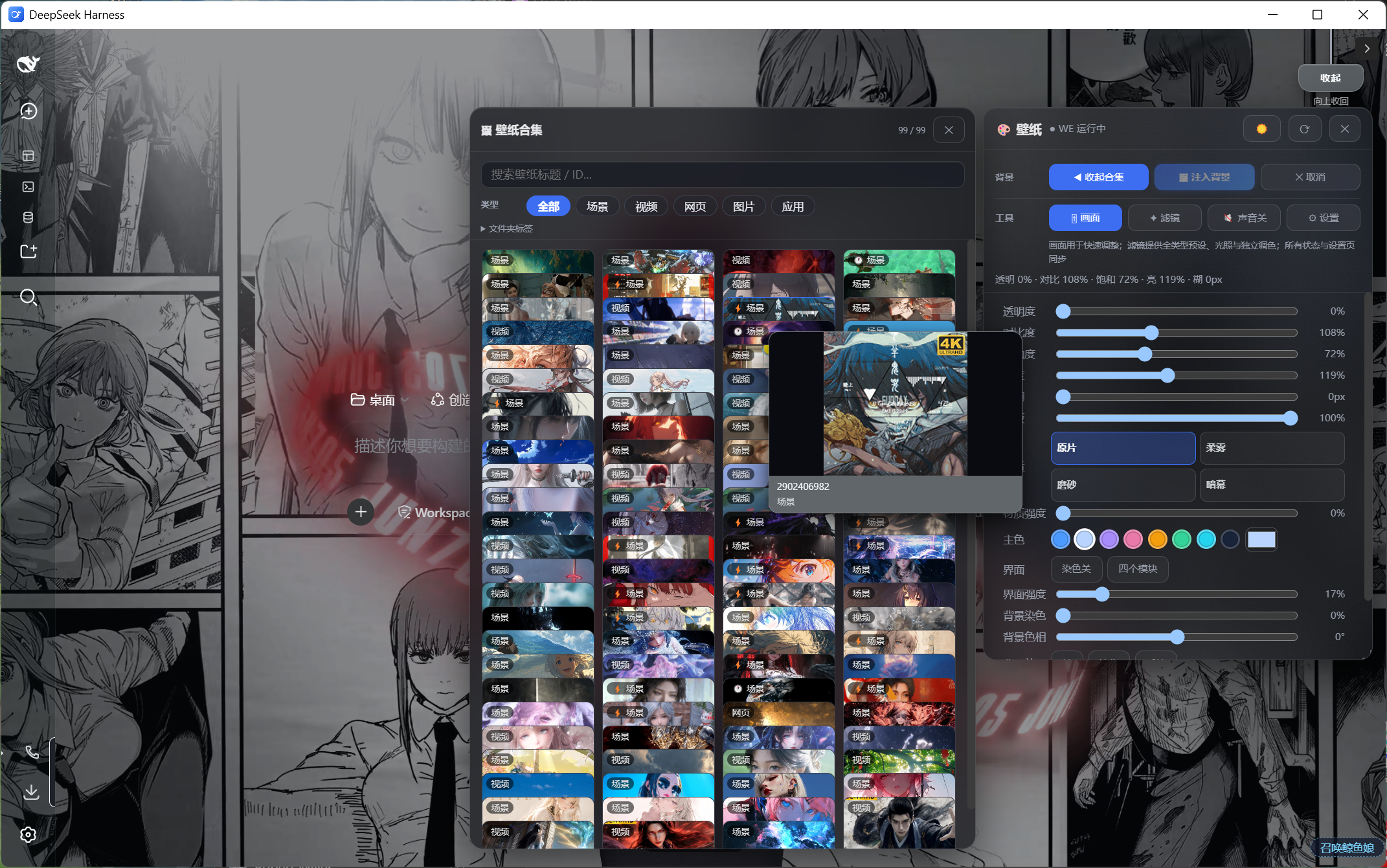
Task: Collapse the collection with 收起合集
Action: 1098,177
